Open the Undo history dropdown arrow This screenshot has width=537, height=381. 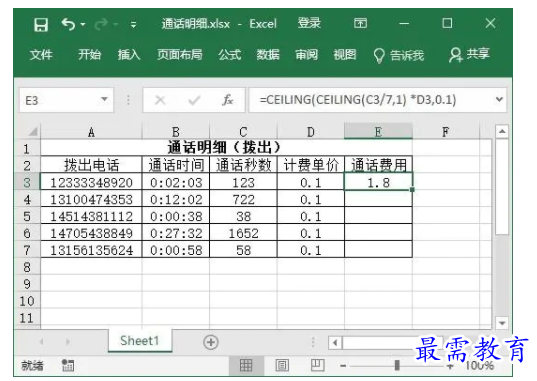pyautogui.click(x=83, y=25)
